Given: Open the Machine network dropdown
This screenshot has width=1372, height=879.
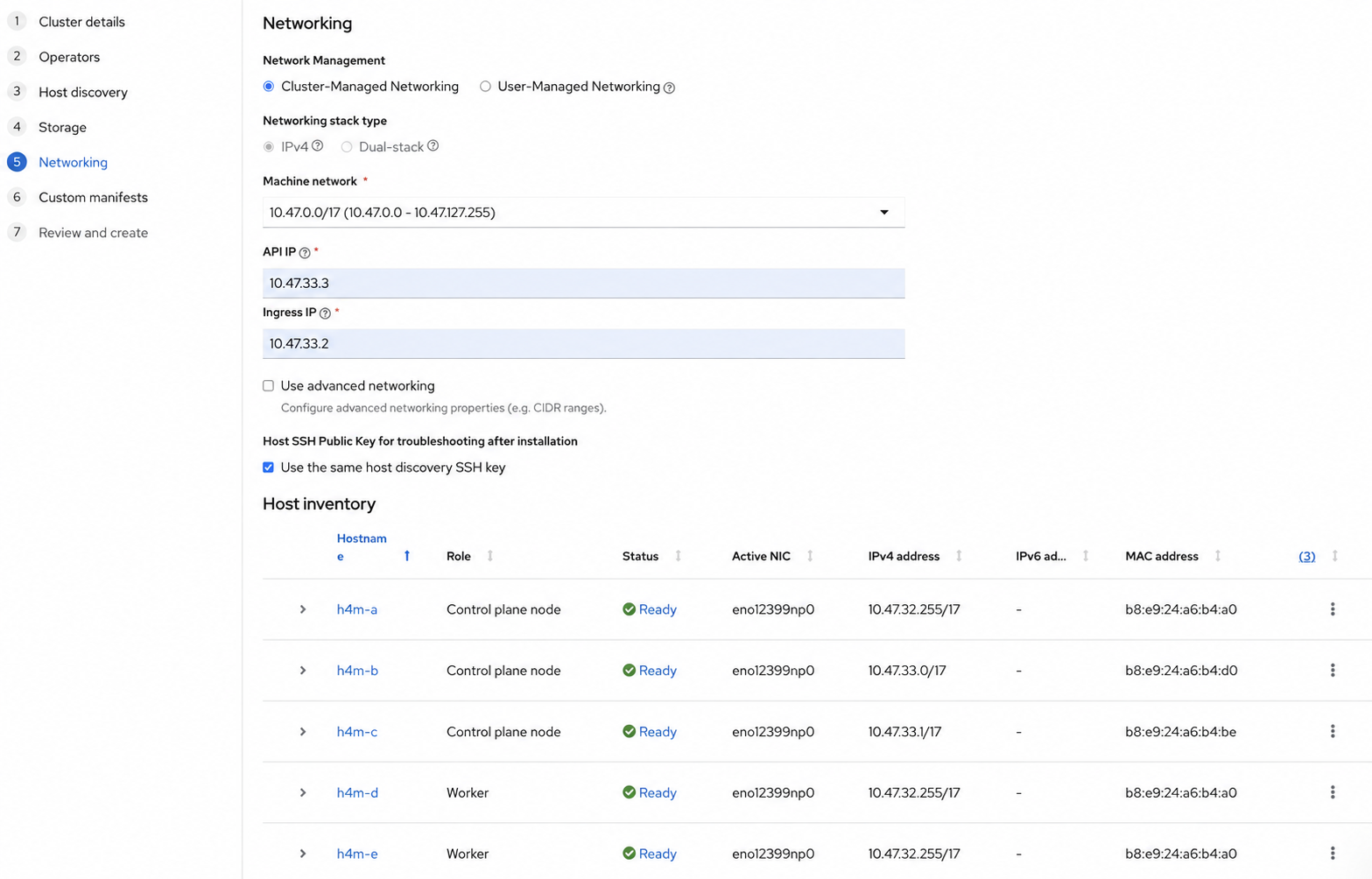Looking at the screenshot, I should pos(583,213).
